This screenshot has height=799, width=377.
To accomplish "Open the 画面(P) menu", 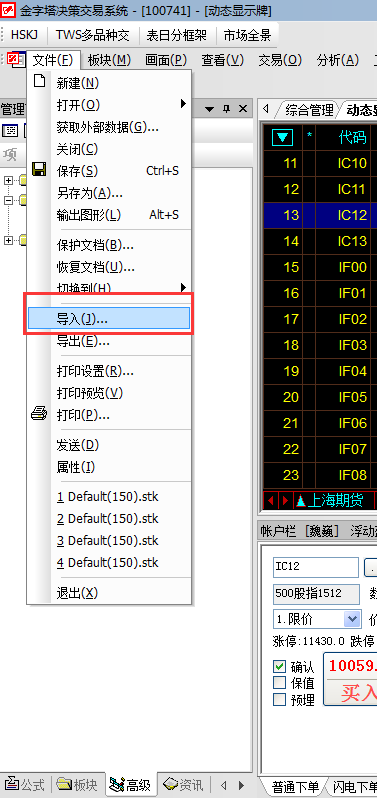I will point(166,60).
